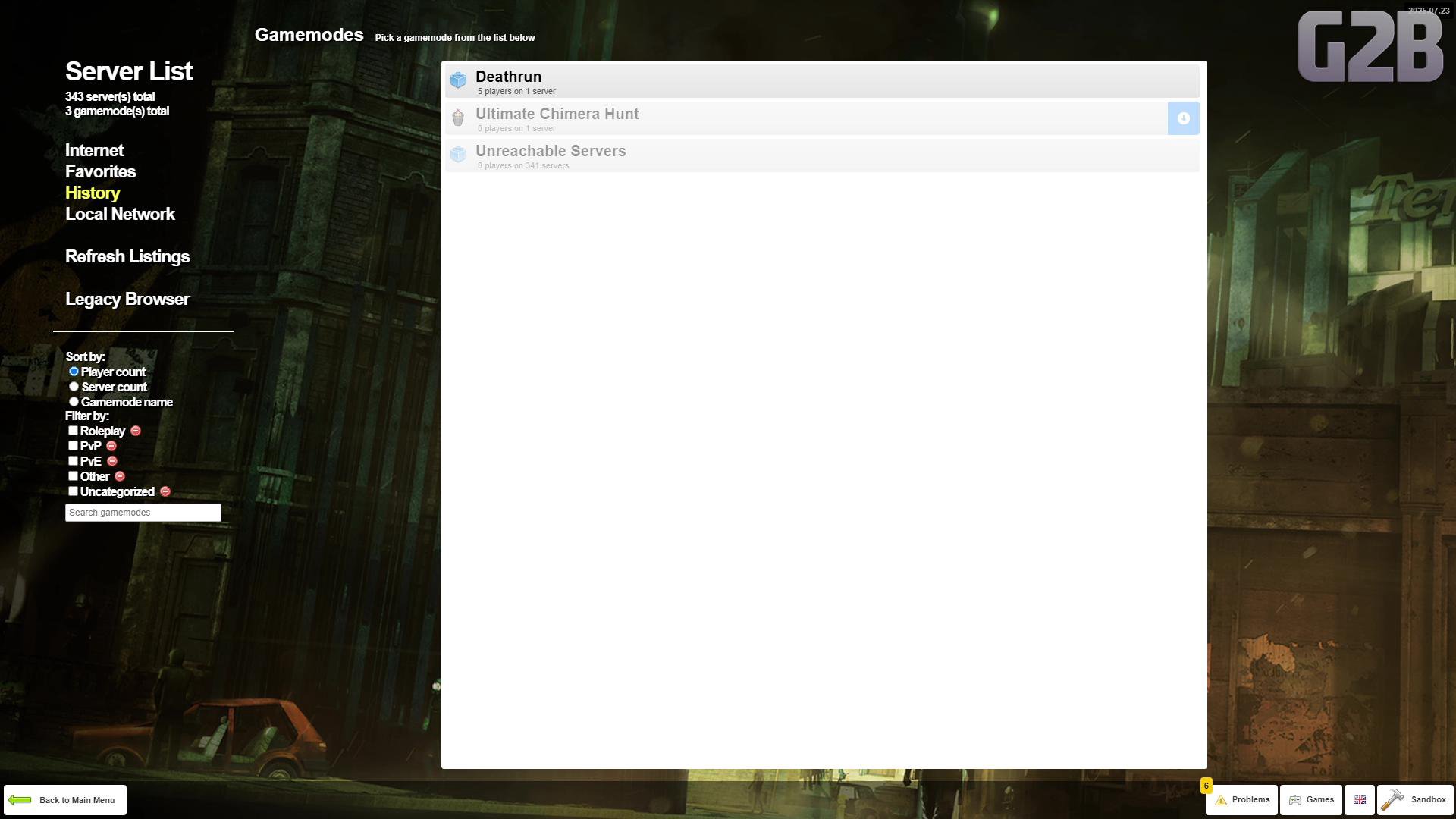Select the Gamemode name sort radio
1456x819 pixels.
click(74, 402)
